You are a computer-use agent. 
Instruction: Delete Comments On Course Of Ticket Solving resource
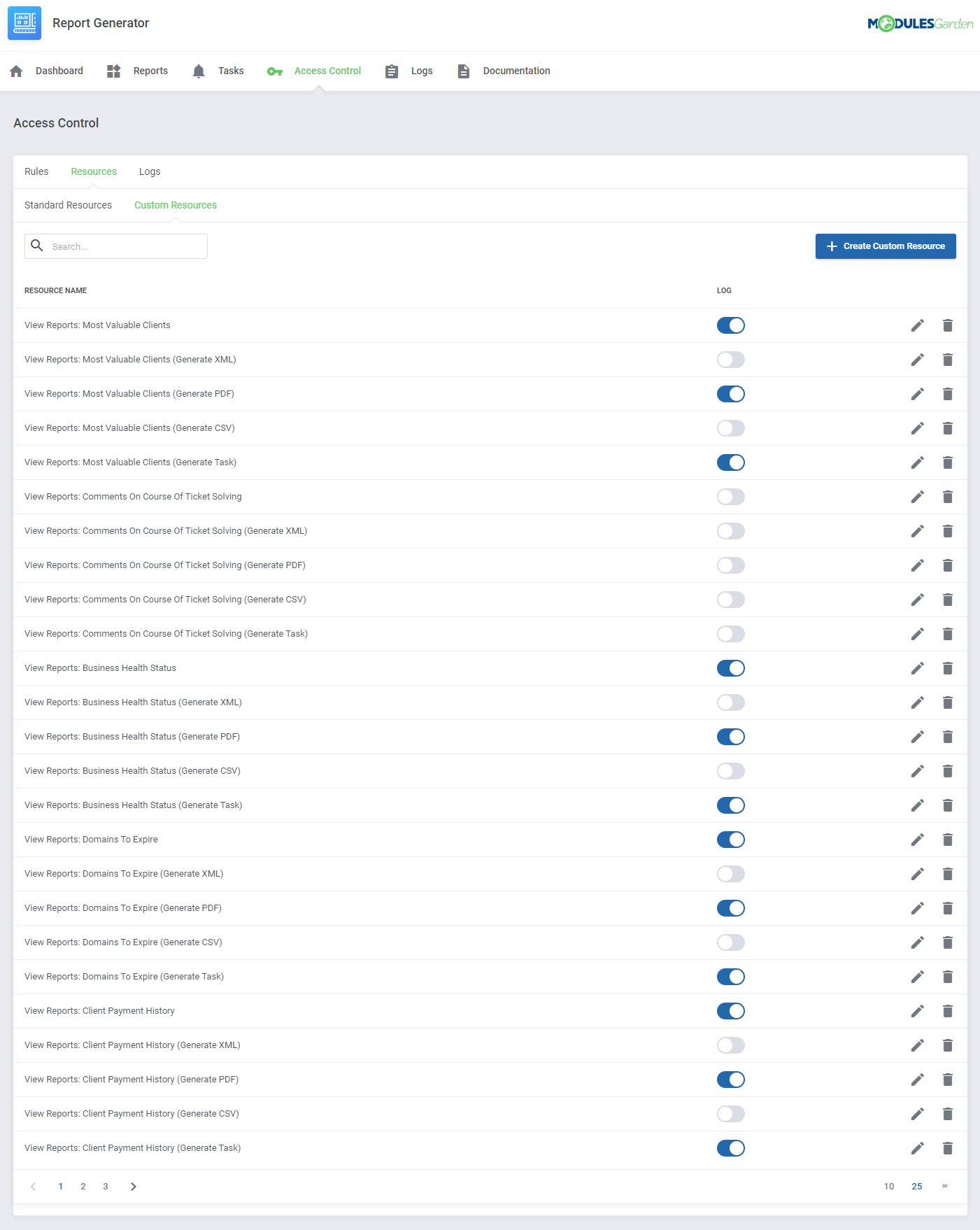(947, 497)
